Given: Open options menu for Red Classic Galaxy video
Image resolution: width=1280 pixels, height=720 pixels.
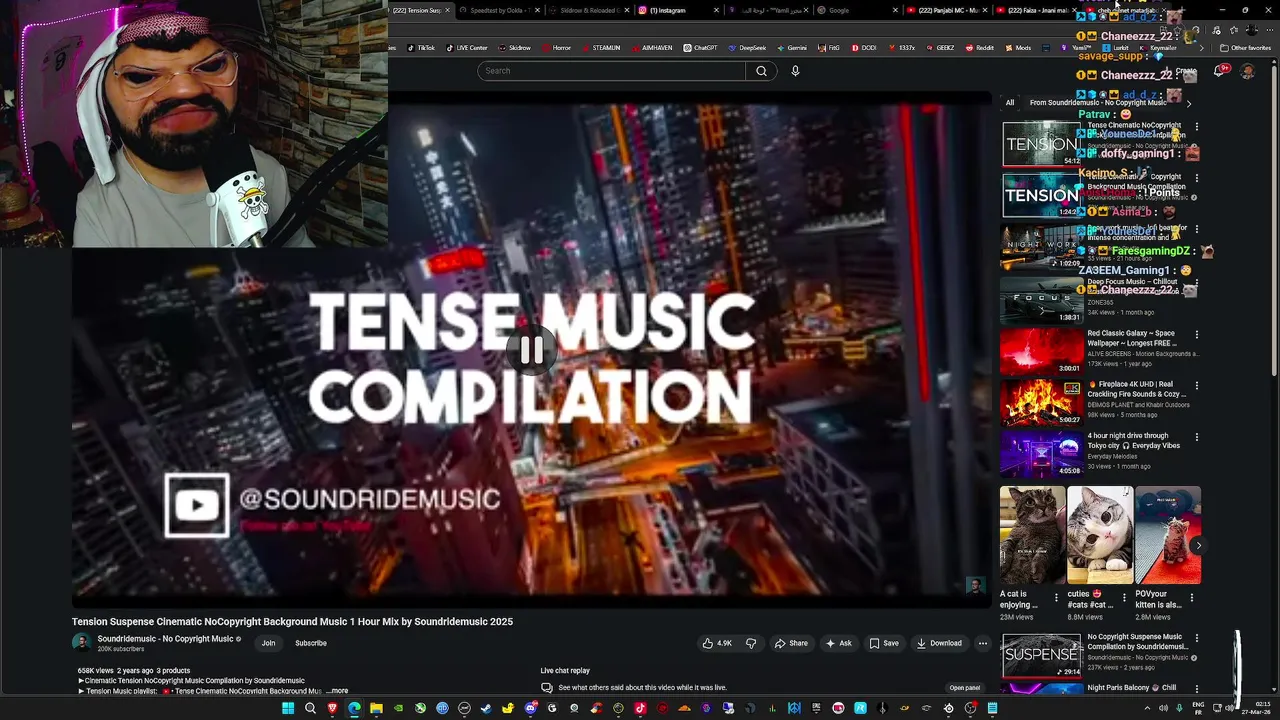Looking at the screenshot, I should [x=1196, y=334].
